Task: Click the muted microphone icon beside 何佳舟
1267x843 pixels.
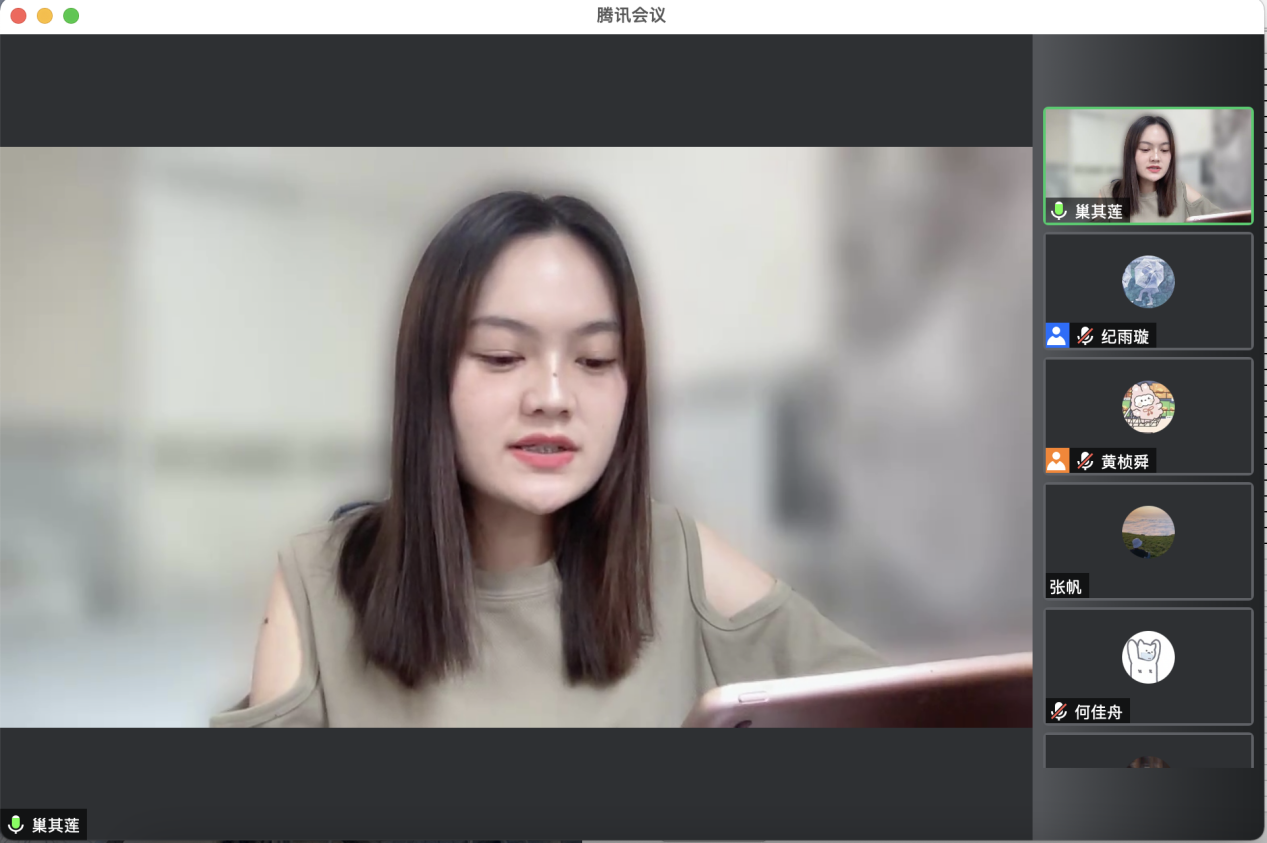Action: pyautogui.click(x=1058, y=711)
